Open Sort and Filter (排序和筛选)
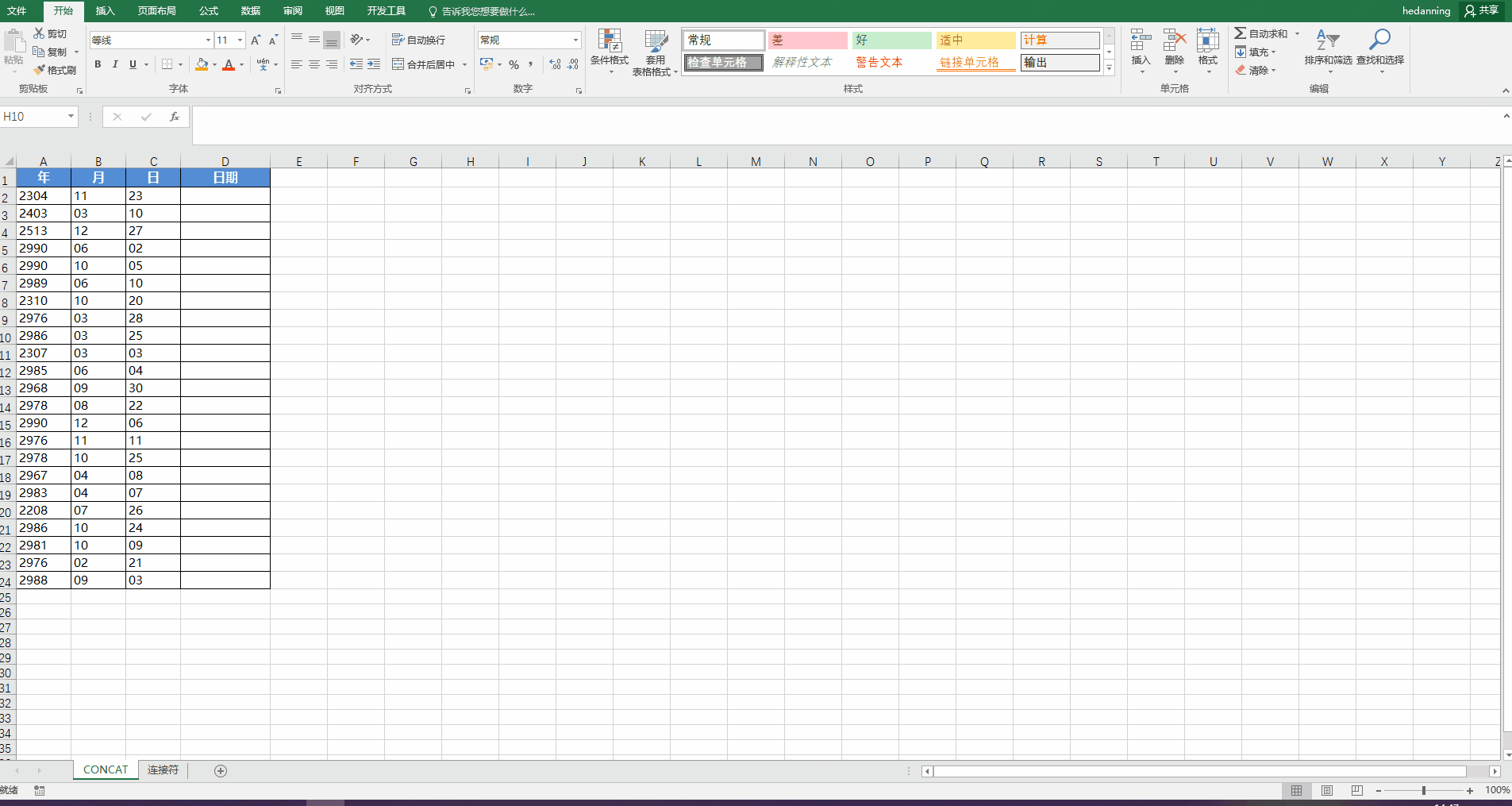This screenshot has width=1512, height=806. click(1328, 52)
